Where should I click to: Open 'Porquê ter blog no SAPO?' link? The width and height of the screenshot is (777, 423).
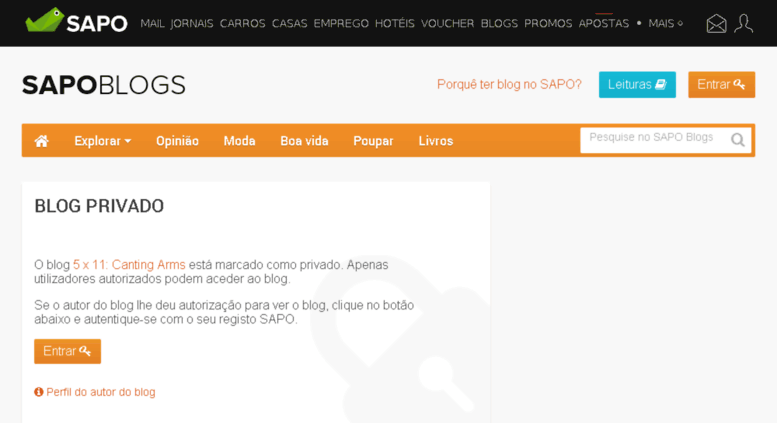pyautogui.click(x=509, y=85)
